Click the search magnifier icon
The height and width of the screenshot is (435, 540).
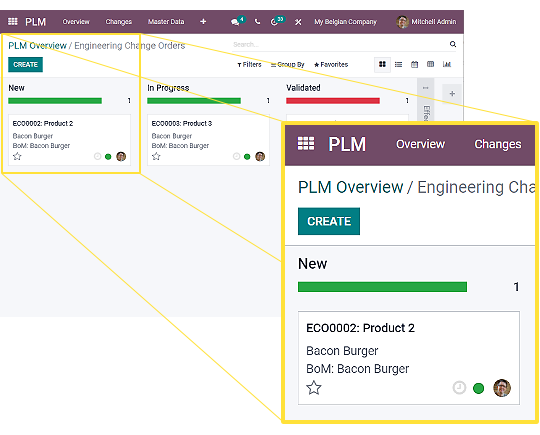pos(453,44)
